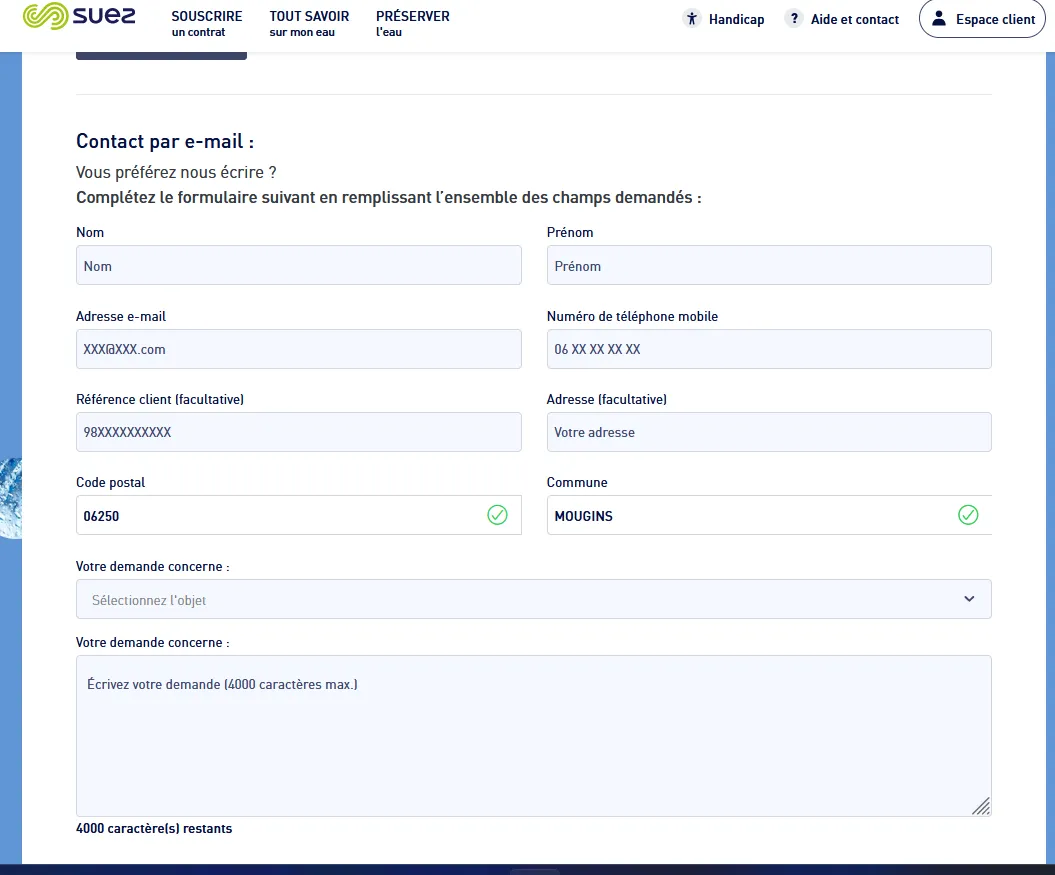The width and height of the screenshot is (1055, 875).
Task: Open the TOUT SAVOIR sur mon eau menu
Action: (309, 23)
